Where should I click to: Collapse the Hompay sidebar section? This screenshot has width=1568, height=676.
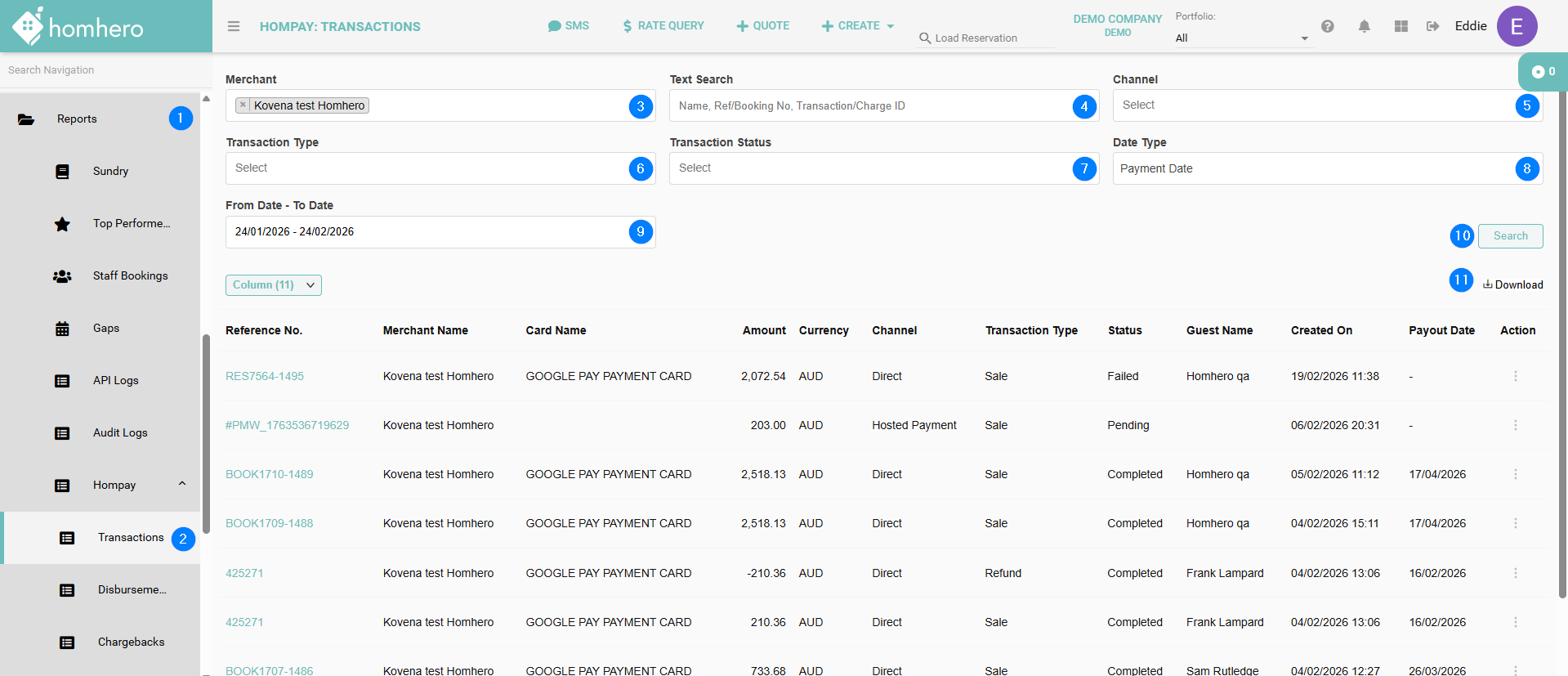[182, 484]
